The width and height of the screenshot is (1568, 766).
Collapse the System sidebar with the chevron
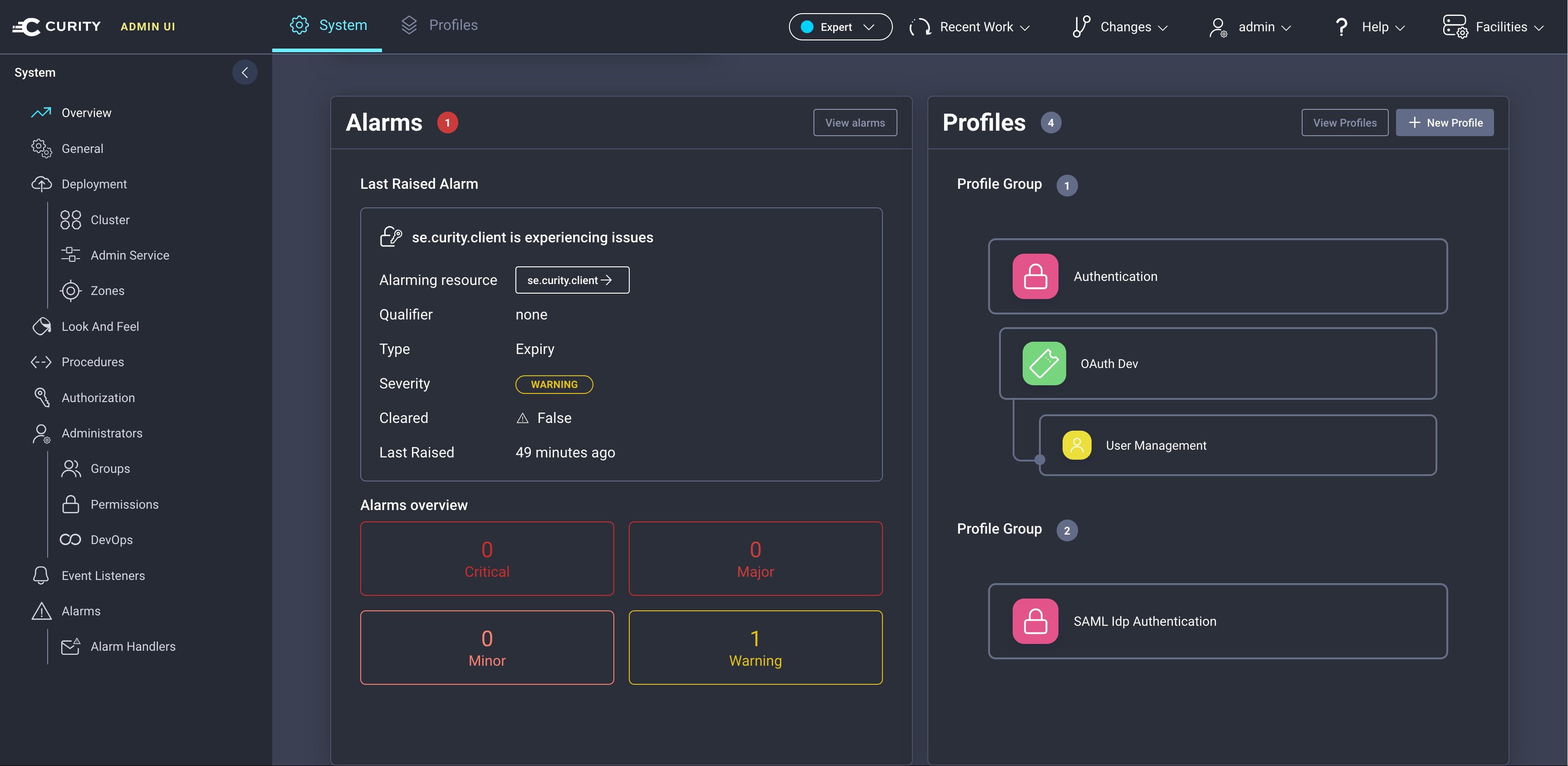(245, 73)
